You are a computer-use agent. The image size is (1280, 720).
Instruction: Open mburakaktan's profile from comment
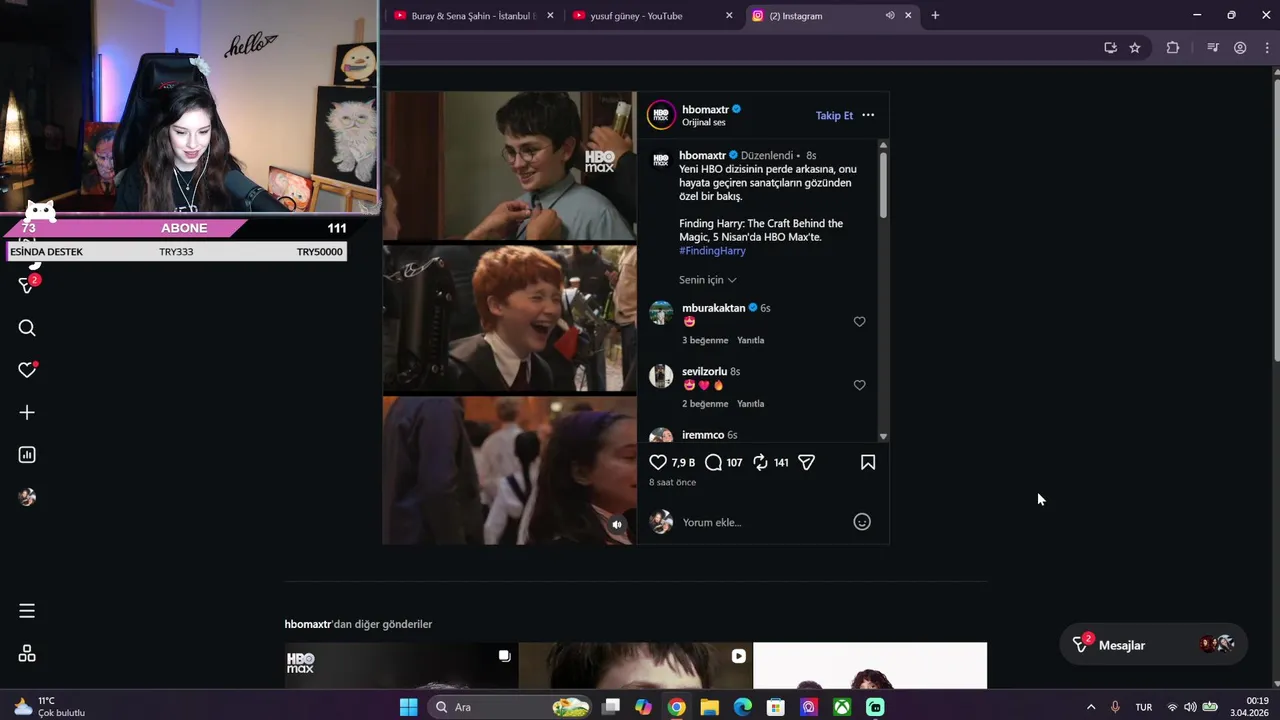[713, 308]
